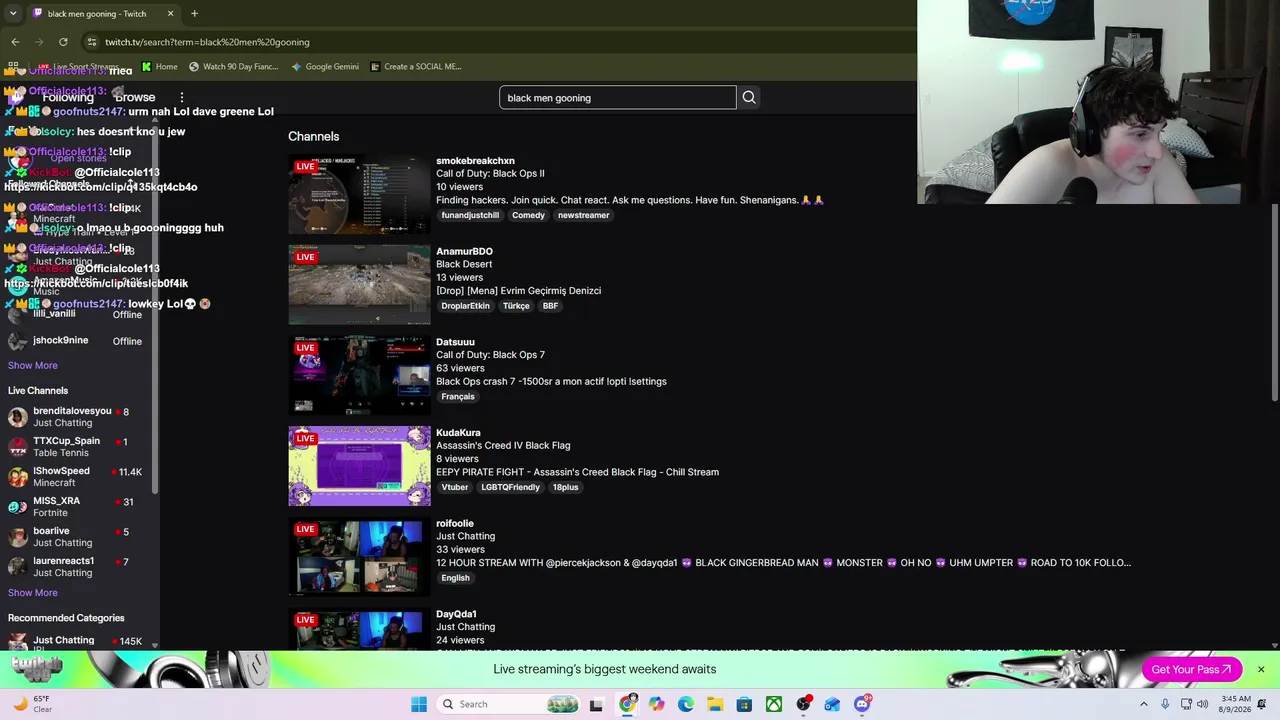The width and height of the screenshot is (1280, 720).
Task: Reload the Twitch page
Action: coord(63,42)
